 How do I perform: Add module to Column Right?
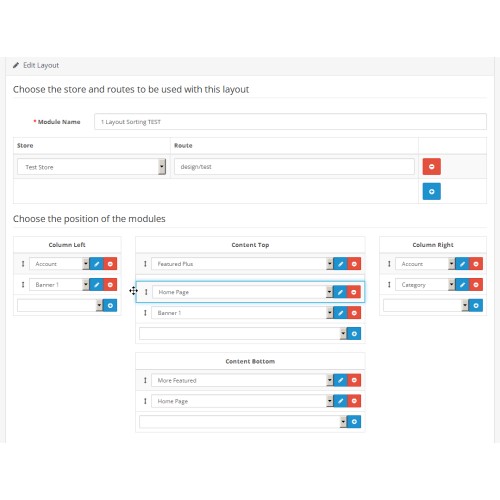pyautogui.click(x=476, y=305)
